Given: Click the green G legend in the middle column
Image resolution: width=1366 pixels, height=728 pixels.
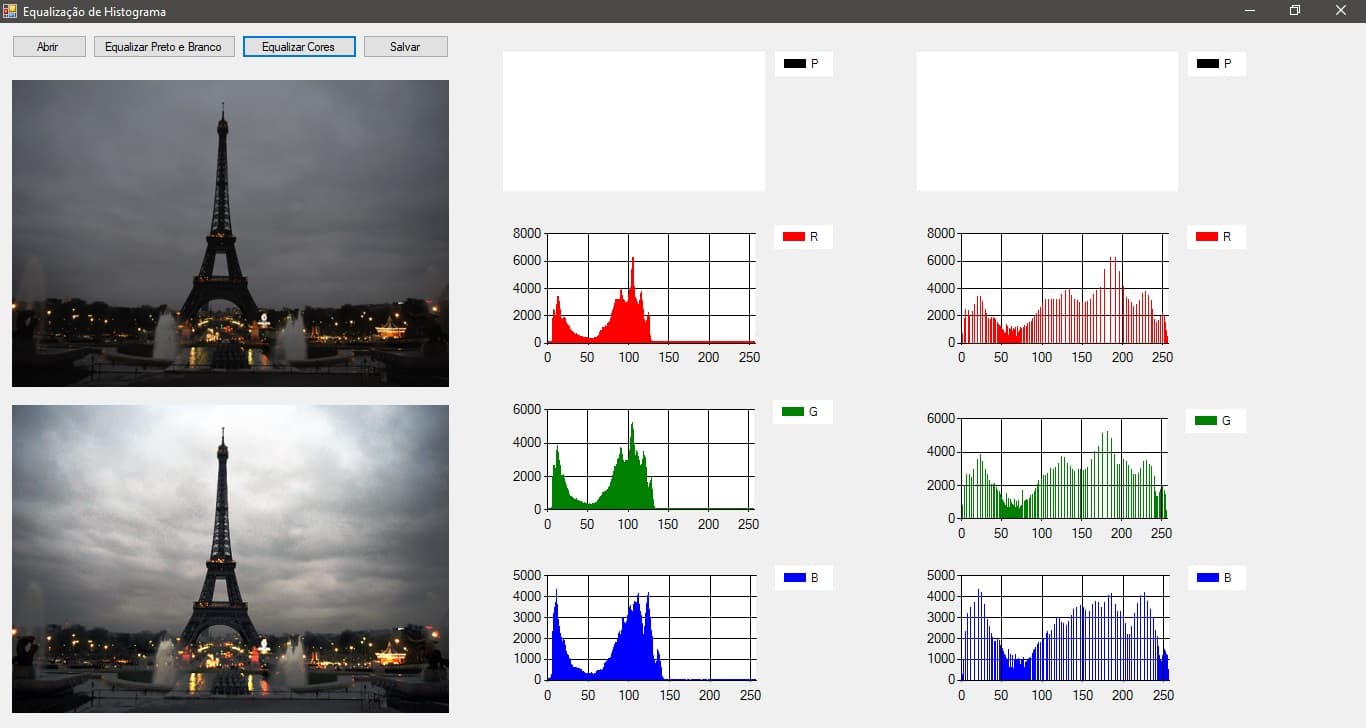Looking at the screenshot, I should (803, 411).
